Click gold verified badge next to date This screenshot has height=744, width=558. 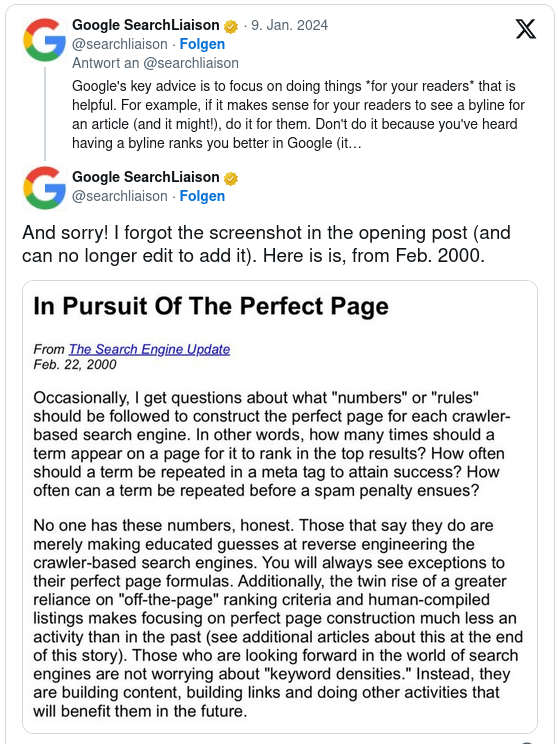pyautogui.click(x=231, y=26)
